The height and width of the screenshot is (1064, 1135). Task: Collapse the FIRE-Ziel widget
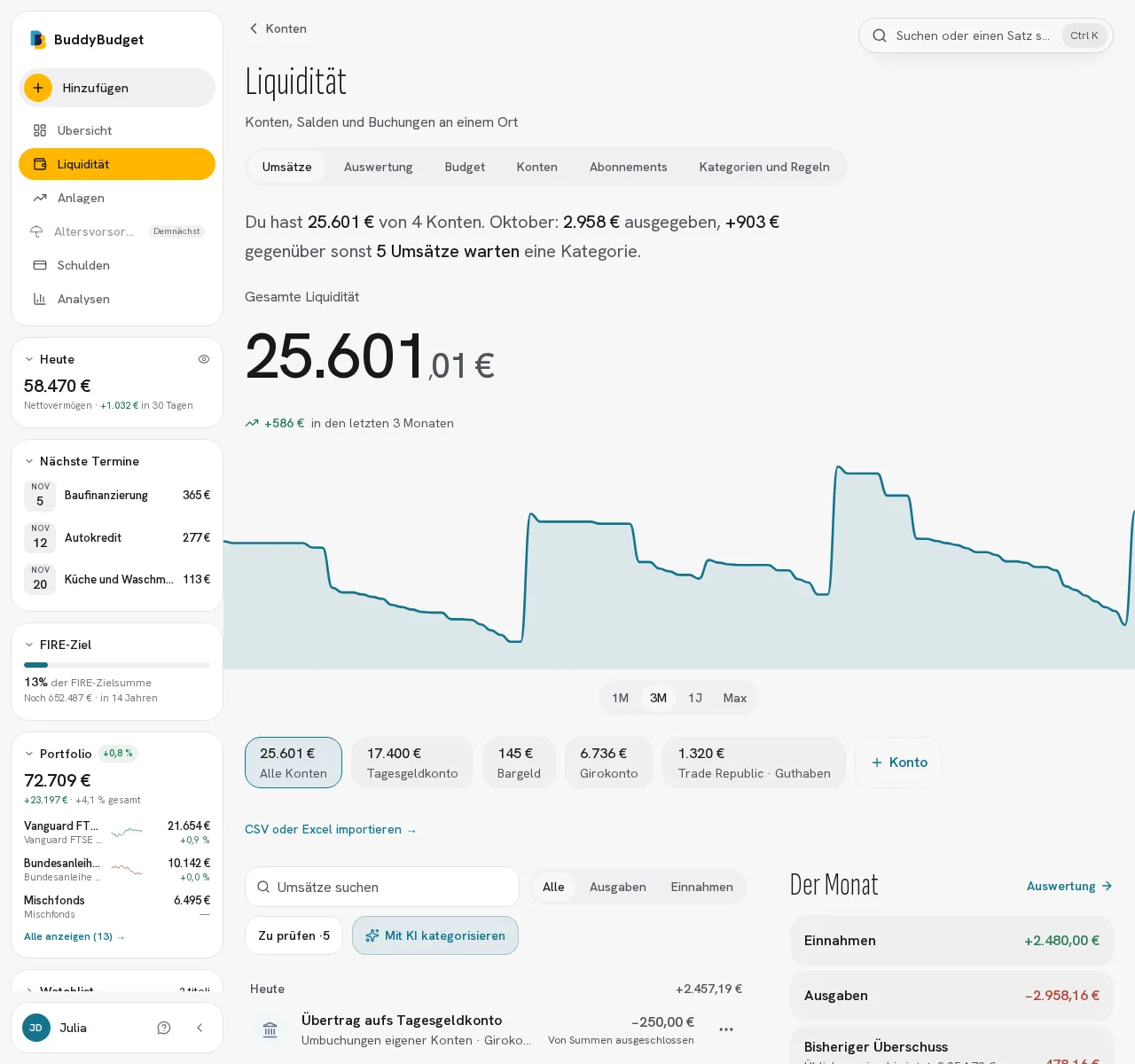coord(29,645)
